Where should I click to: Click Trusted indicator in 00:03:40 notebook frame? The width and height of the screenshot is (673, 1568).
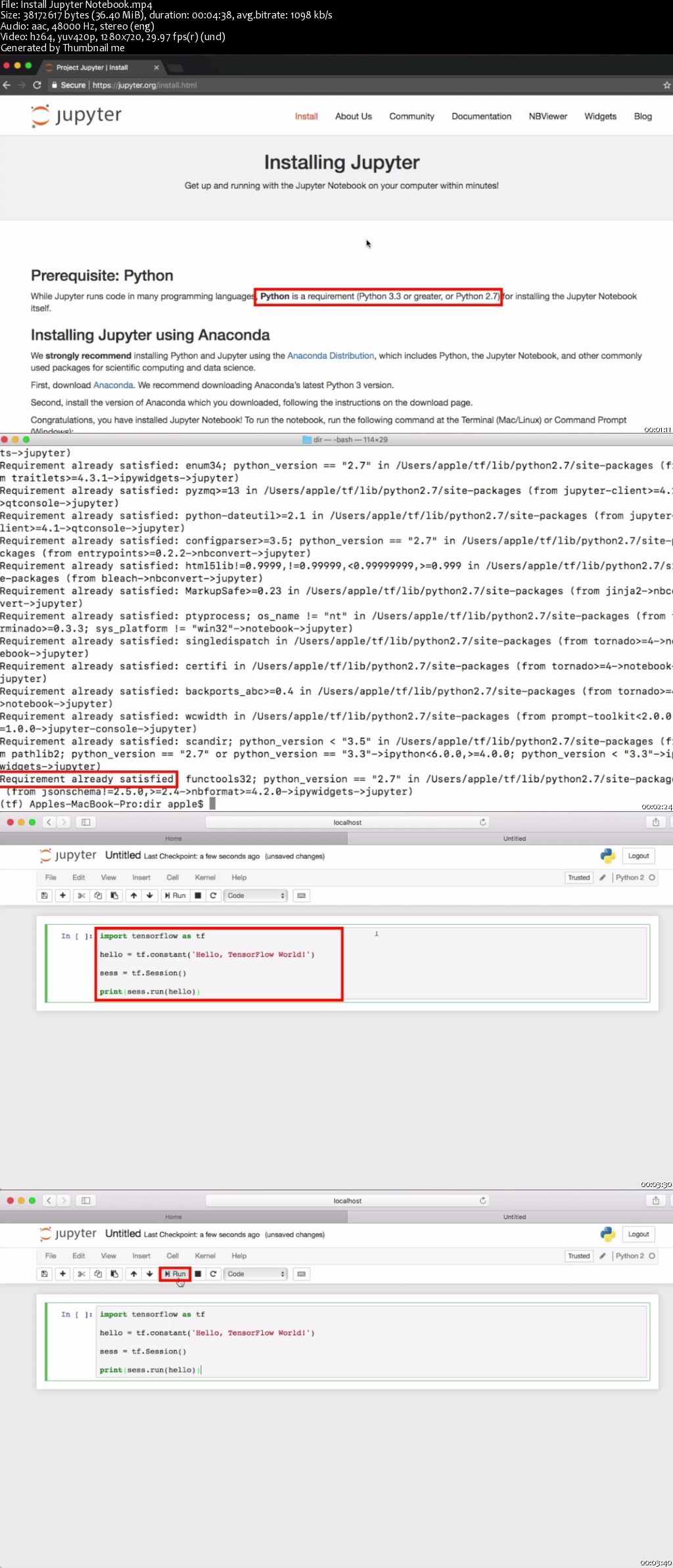(579, 1256)
